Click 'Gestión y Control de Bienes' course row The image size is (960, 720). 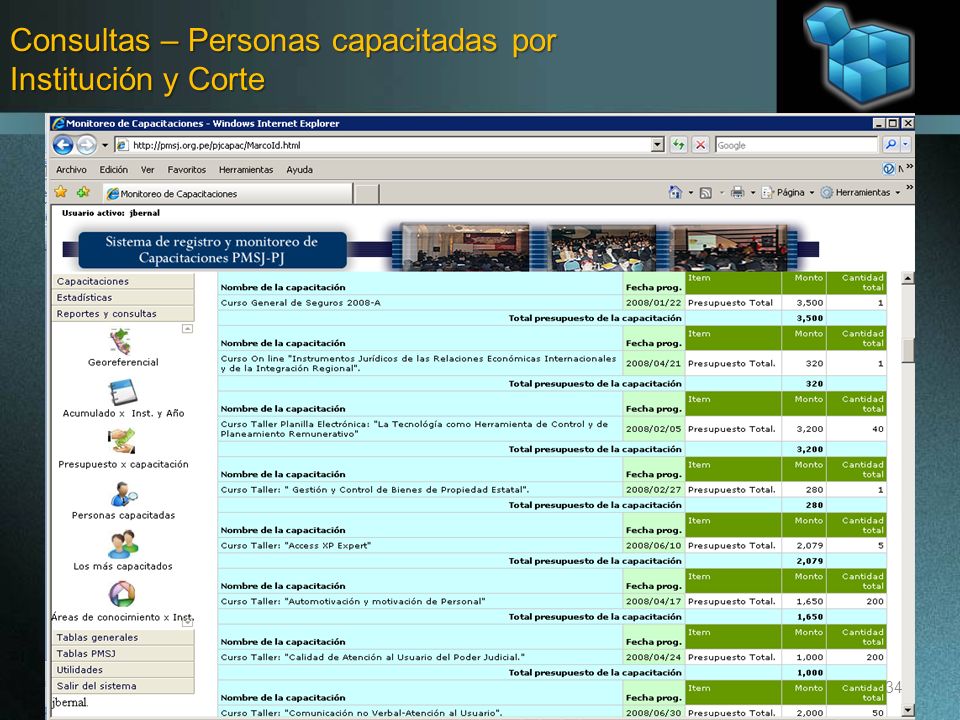point(421,490)
